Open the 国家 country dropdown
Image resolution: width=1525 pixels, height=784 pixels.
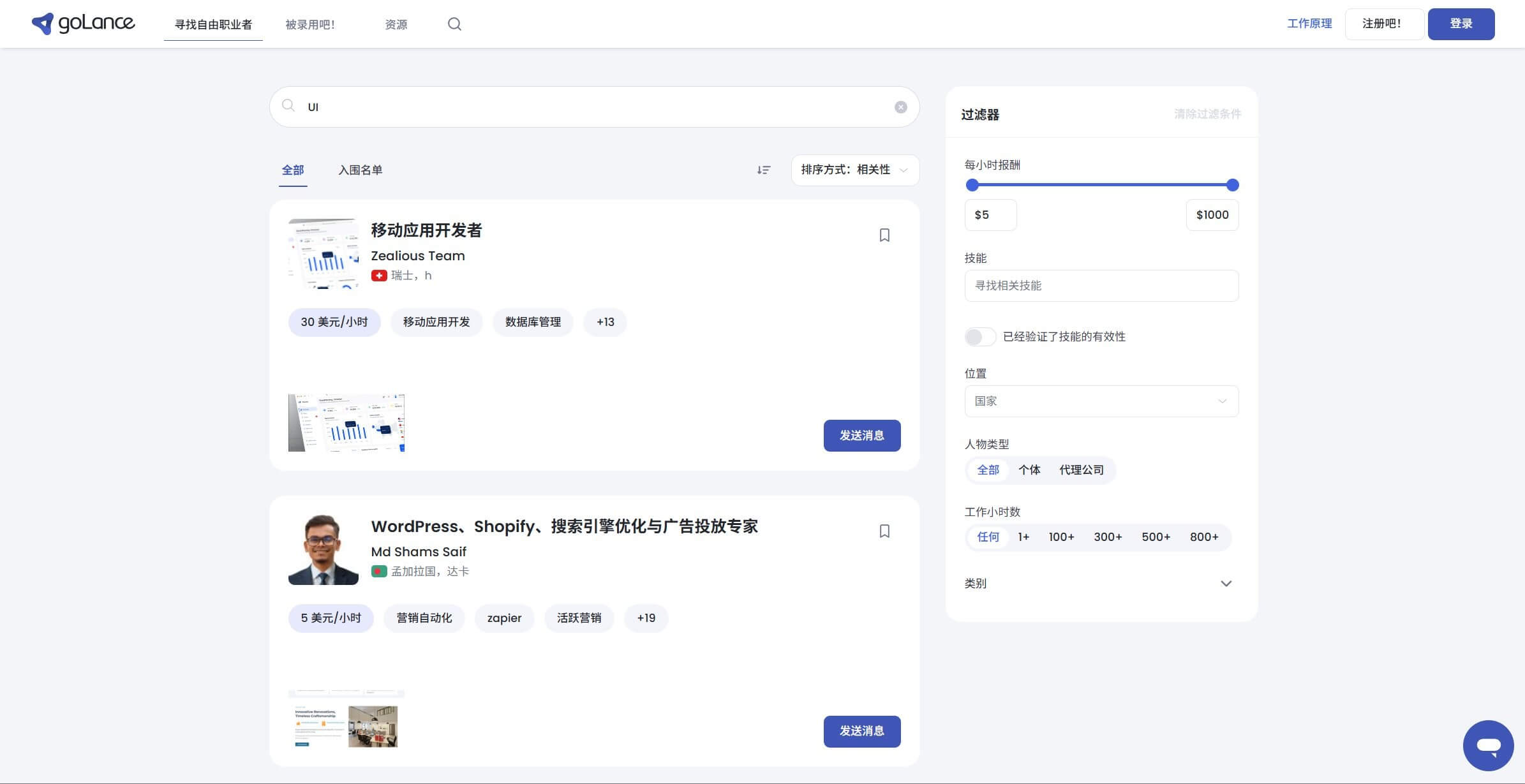tap(1101, 401)
